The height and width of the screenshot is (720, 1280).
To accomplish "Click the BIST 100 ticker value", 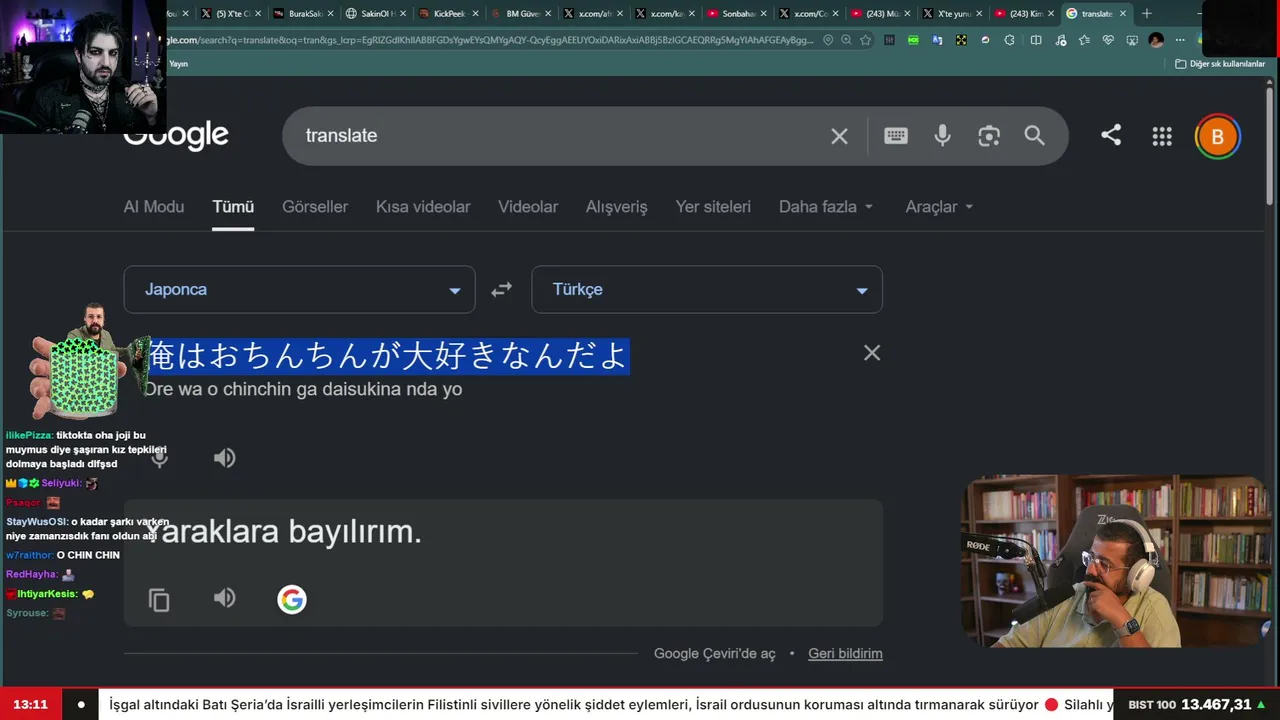I will point(1215,705).
